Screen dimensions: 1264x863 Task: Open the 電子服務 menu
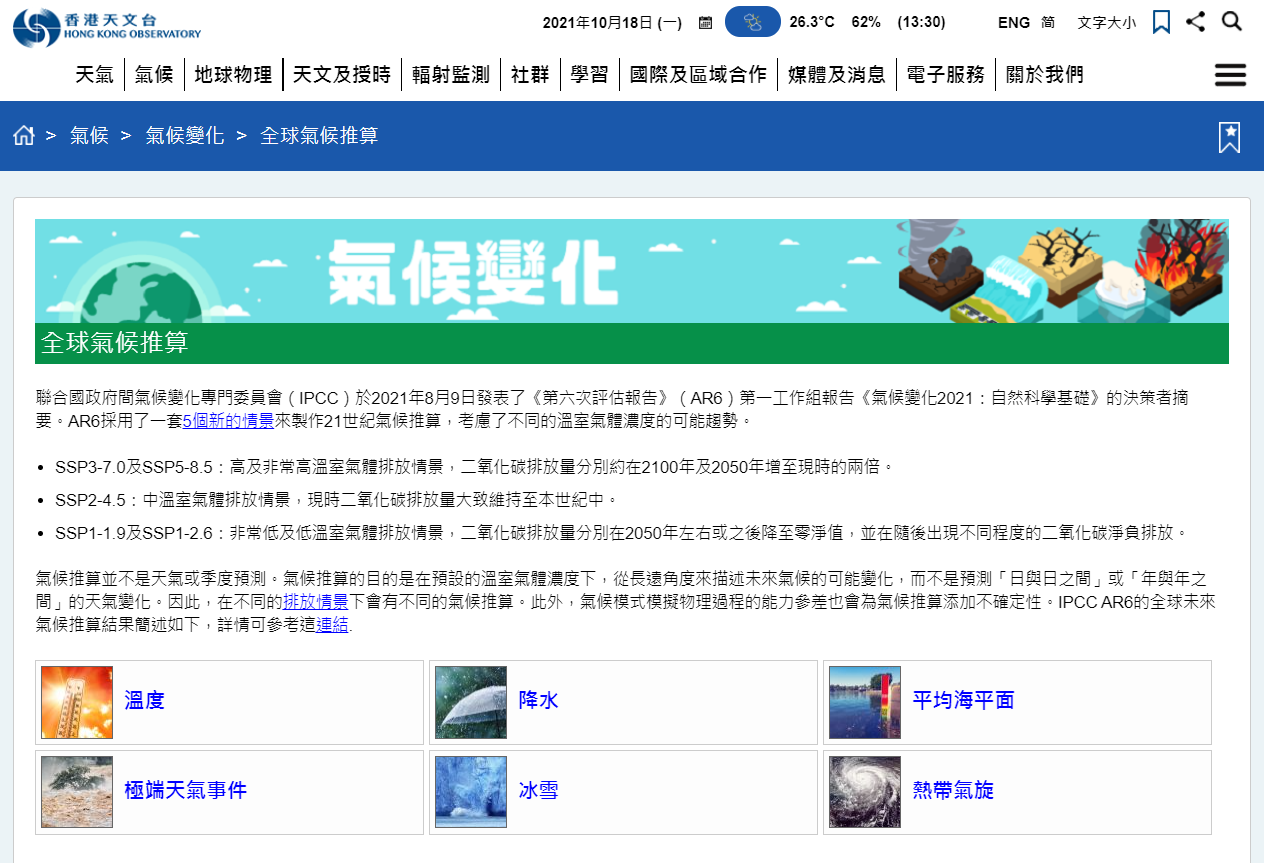(945, 75)
